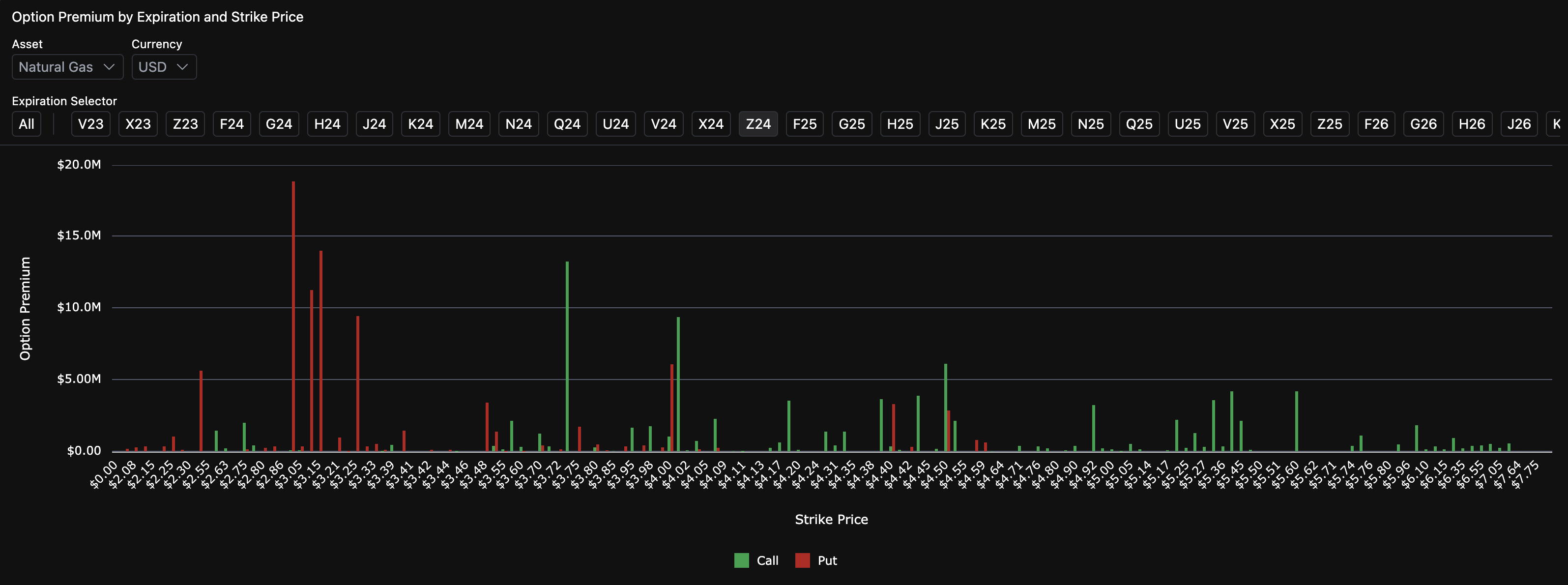Viewport: 1568px width, 585px height.
Task: Click the $10.0M y-axis label
Action: pos(79,307)
